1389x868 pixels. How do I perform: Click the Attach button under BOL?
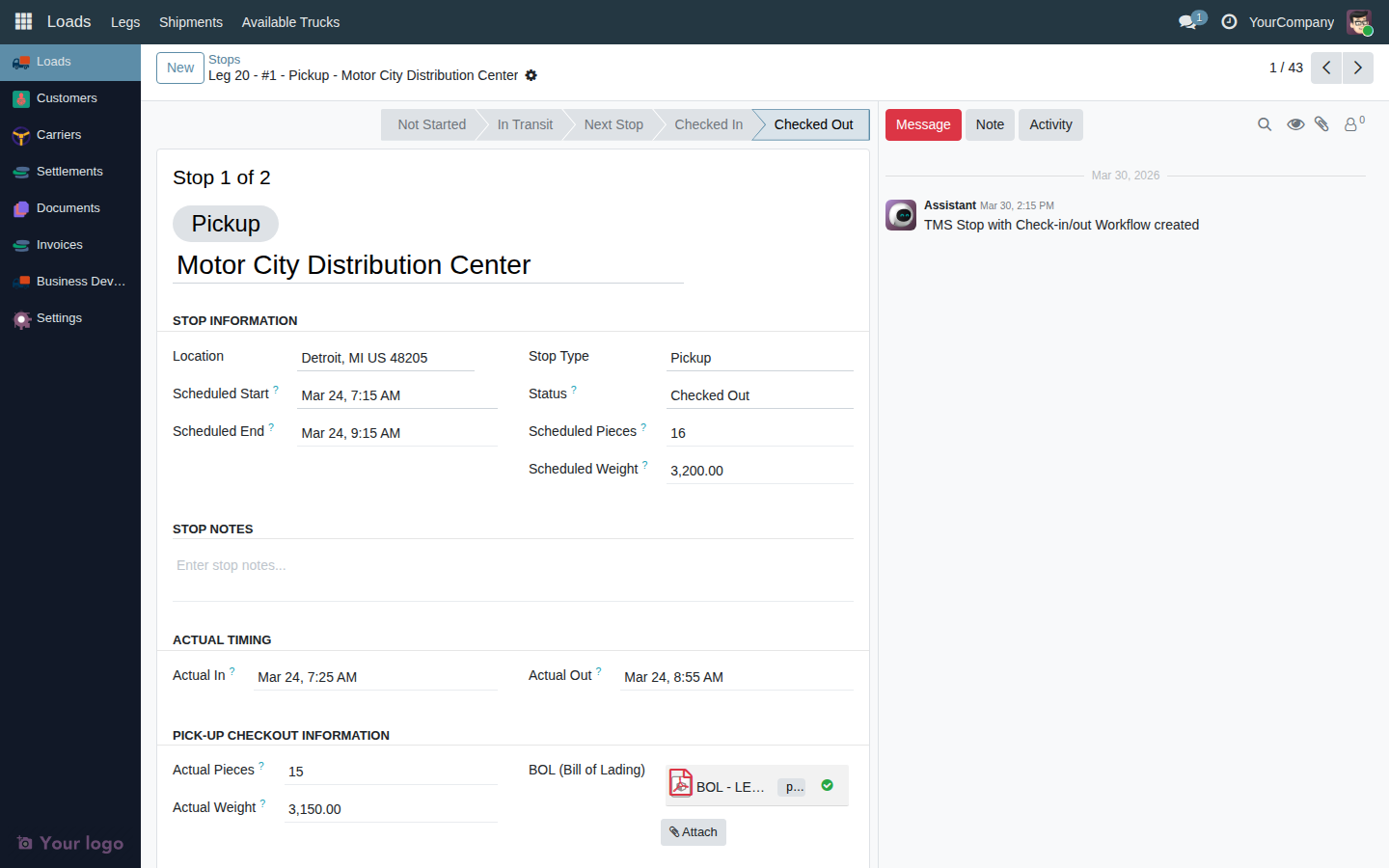(x=694, y=832)
